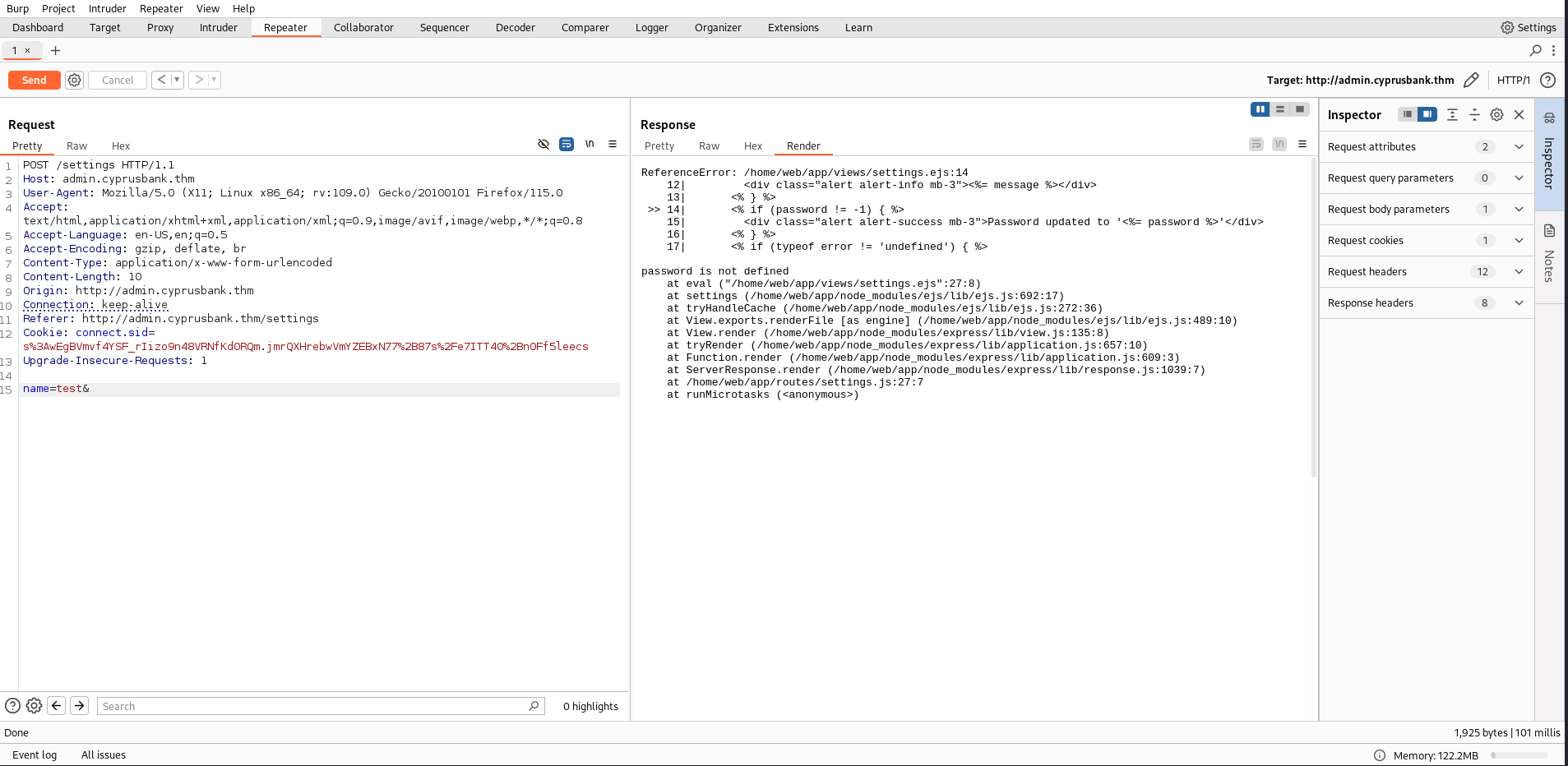Open the Burp menu
Viewport: 1568px width, 766px height.
pos(18,8)
